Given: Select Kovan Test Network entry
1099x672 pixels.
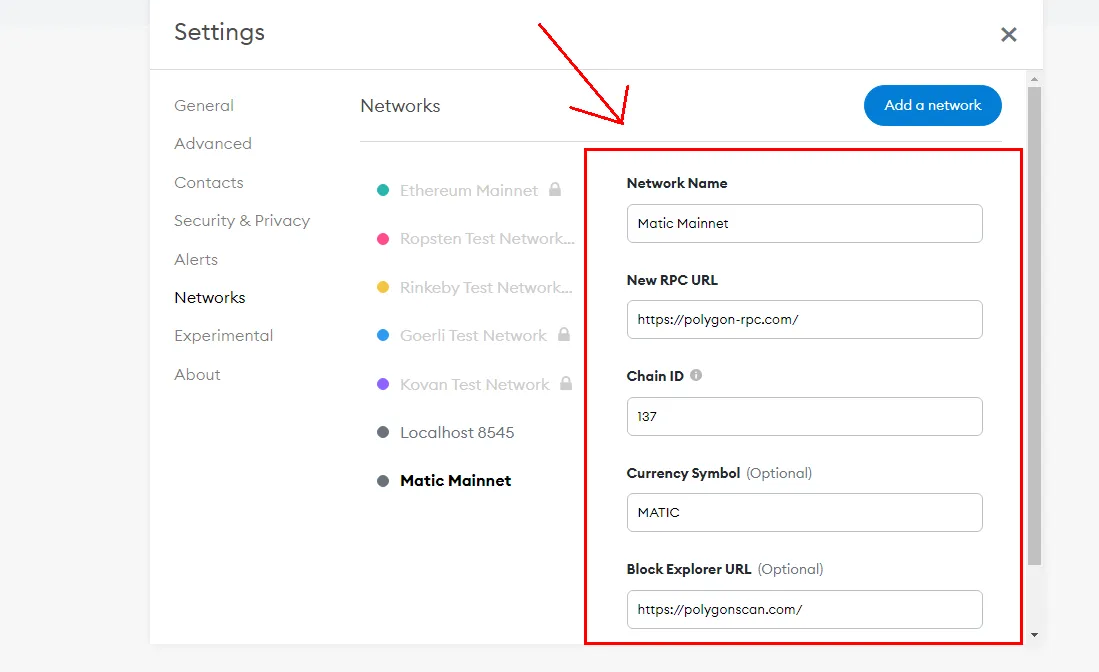Looking at the screenshot, I should (475, 385).
